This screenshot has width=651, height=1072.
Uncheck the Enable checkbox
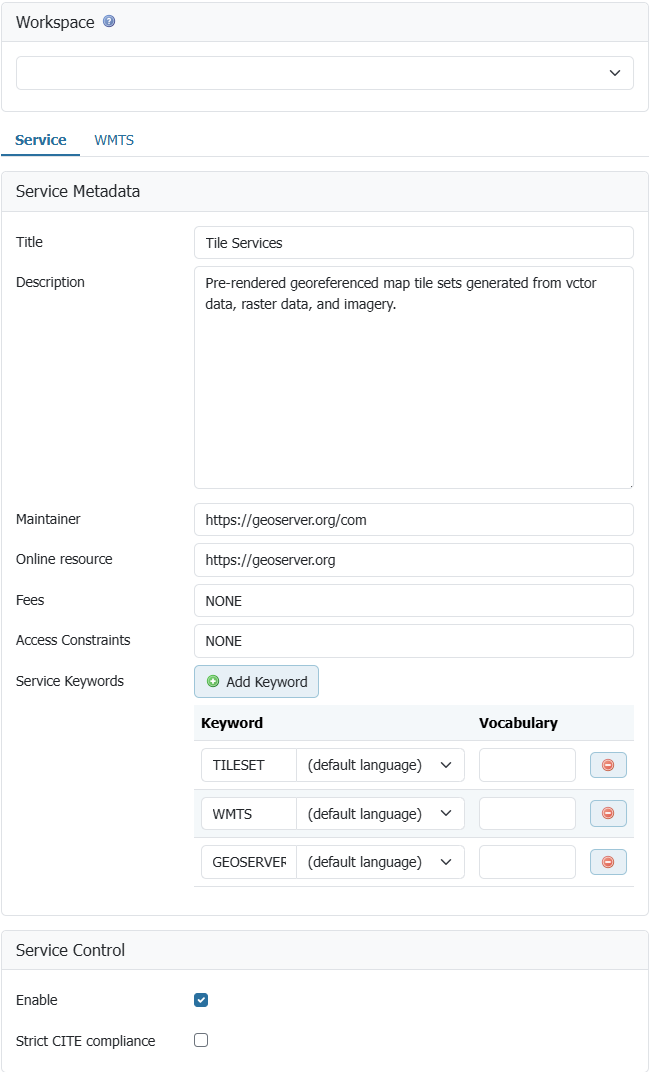pos(201,1000)
